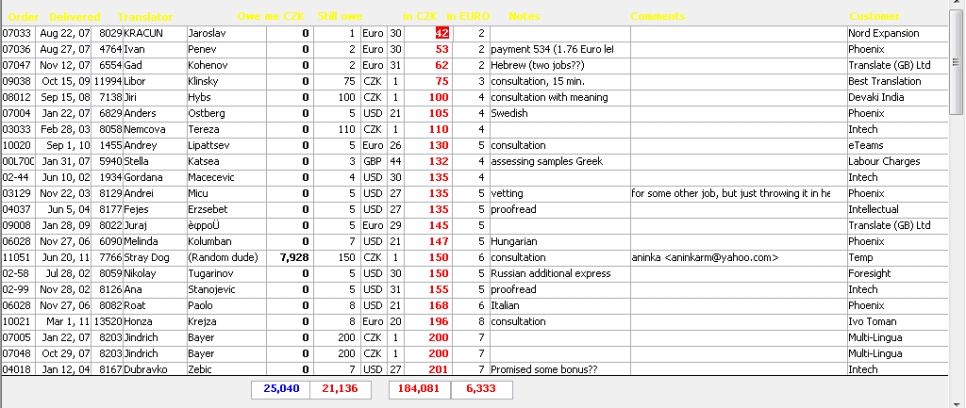
Task: Select order 07005 cell
Action: coord(18,338)
